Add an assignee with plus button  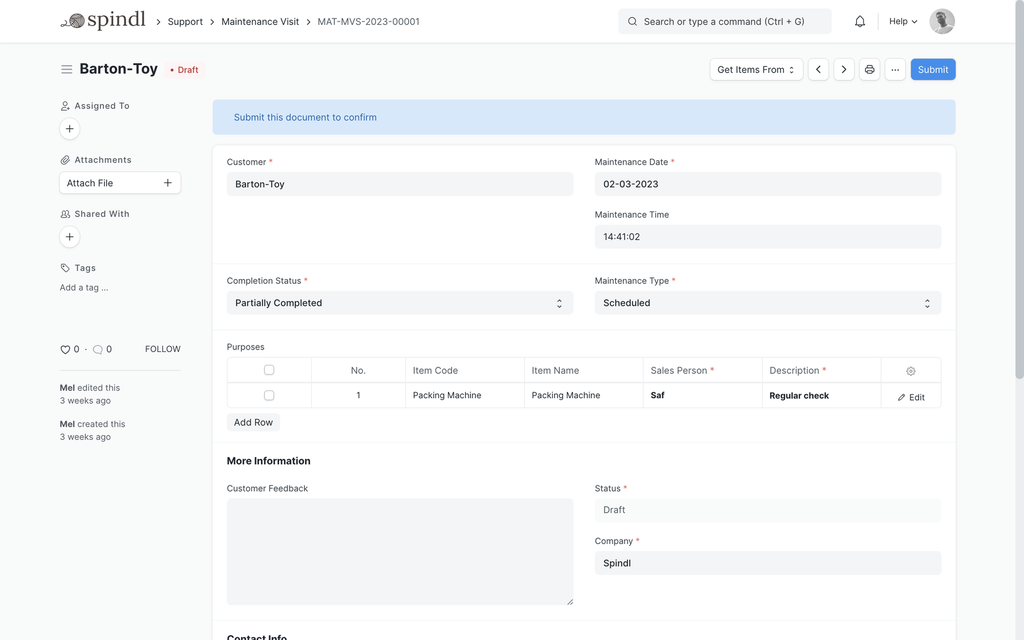[x=69, y=129]
